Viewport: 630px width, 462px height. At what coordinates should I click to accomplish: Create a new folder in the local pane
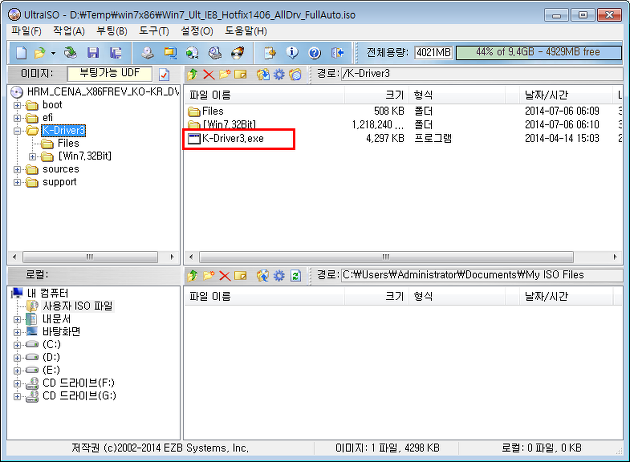click(x=209, y=276)
